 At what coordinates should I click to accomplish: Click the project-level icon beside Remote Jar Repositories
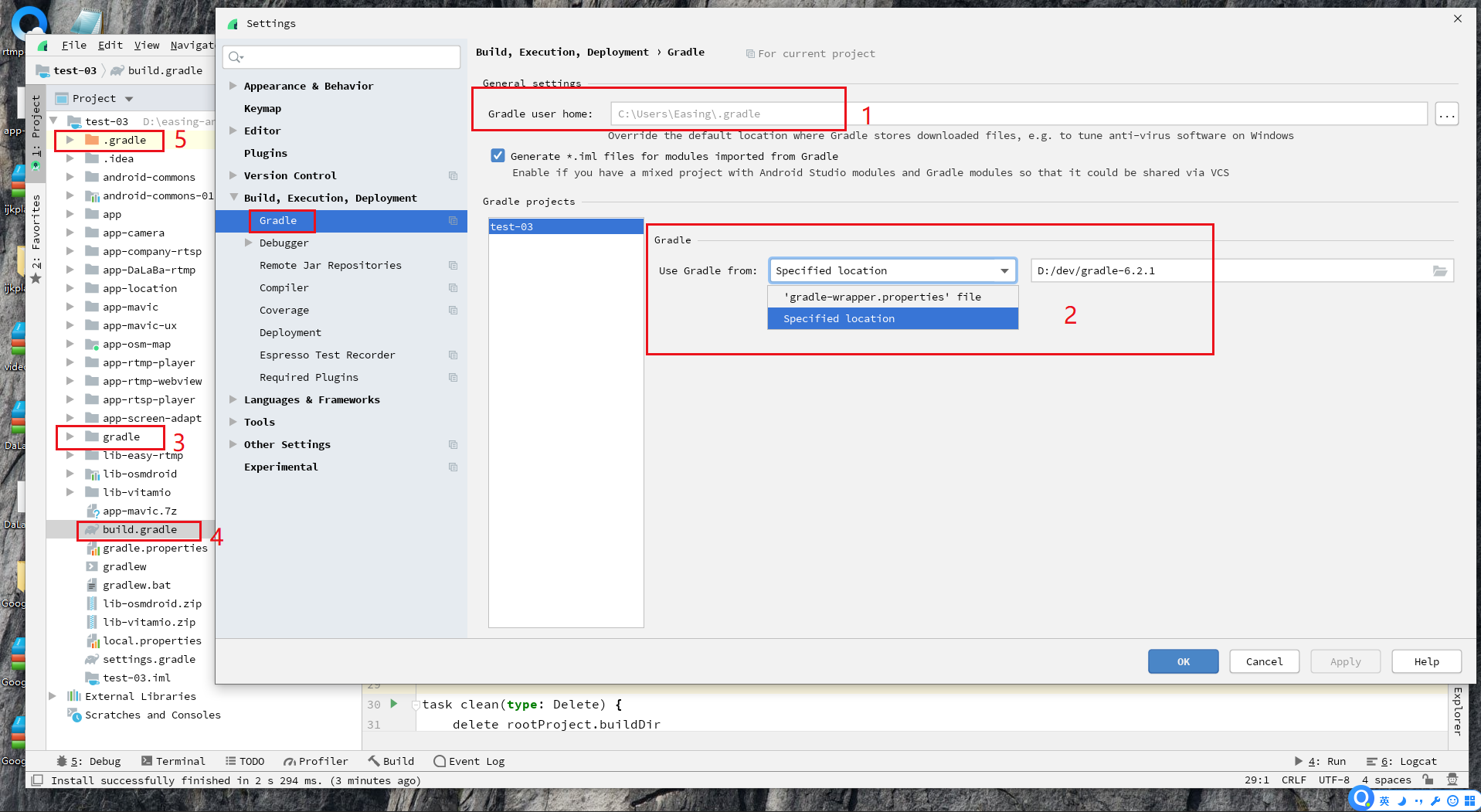tap(453, 266)
